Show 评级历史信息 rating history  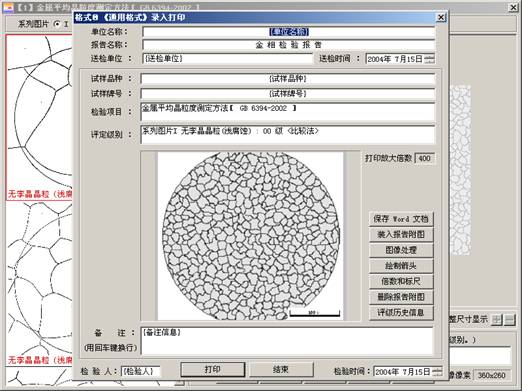tap(401, 312)
